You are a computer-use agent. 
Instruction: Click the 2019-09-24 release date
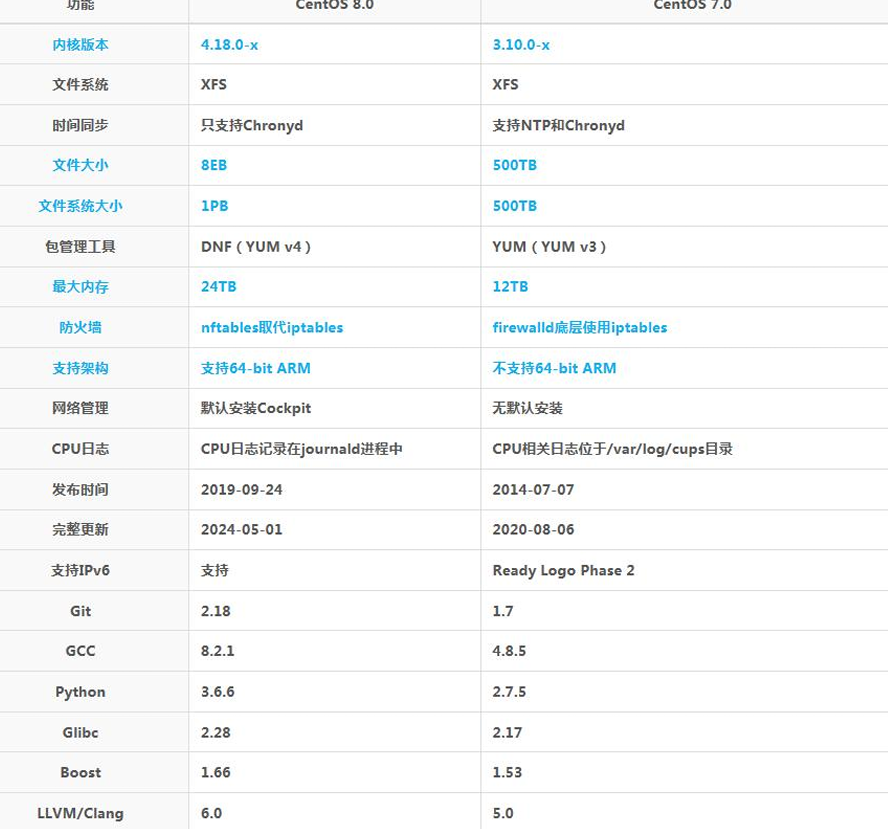242,489
